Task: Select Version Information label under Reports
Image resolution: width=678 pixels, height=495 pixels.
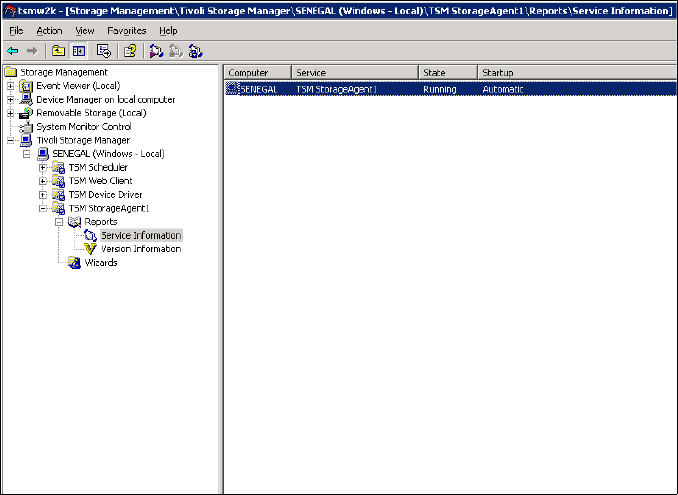Action: (x=141, y=249)
